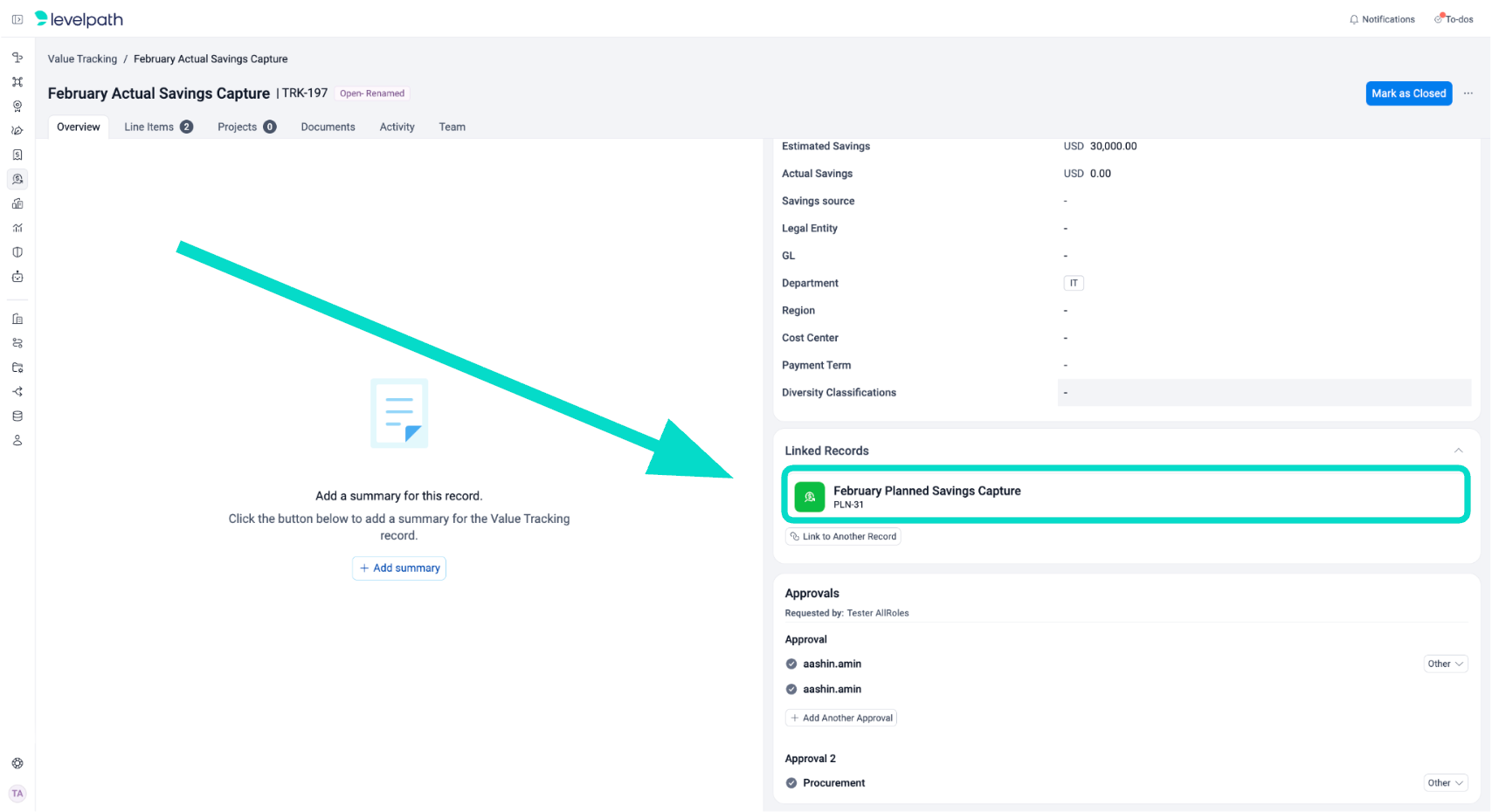Click the check mark beside Procurement approval

pyautogui.click(x=791, y=783)
